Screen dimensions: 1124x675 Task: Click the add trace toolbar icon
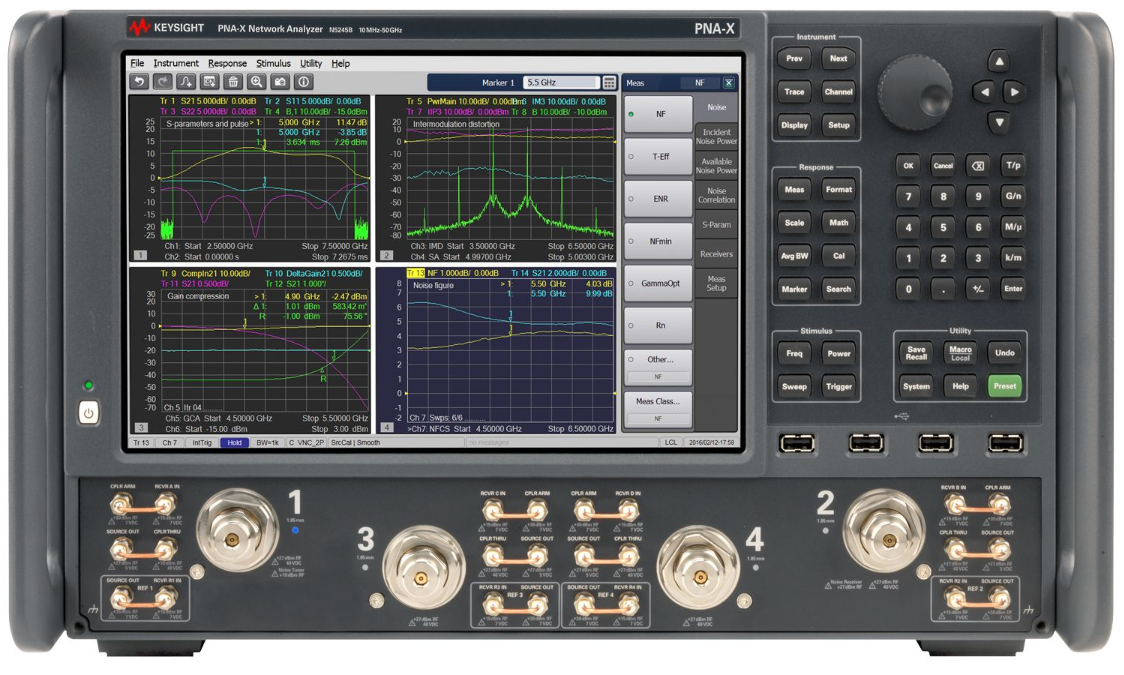186,82
